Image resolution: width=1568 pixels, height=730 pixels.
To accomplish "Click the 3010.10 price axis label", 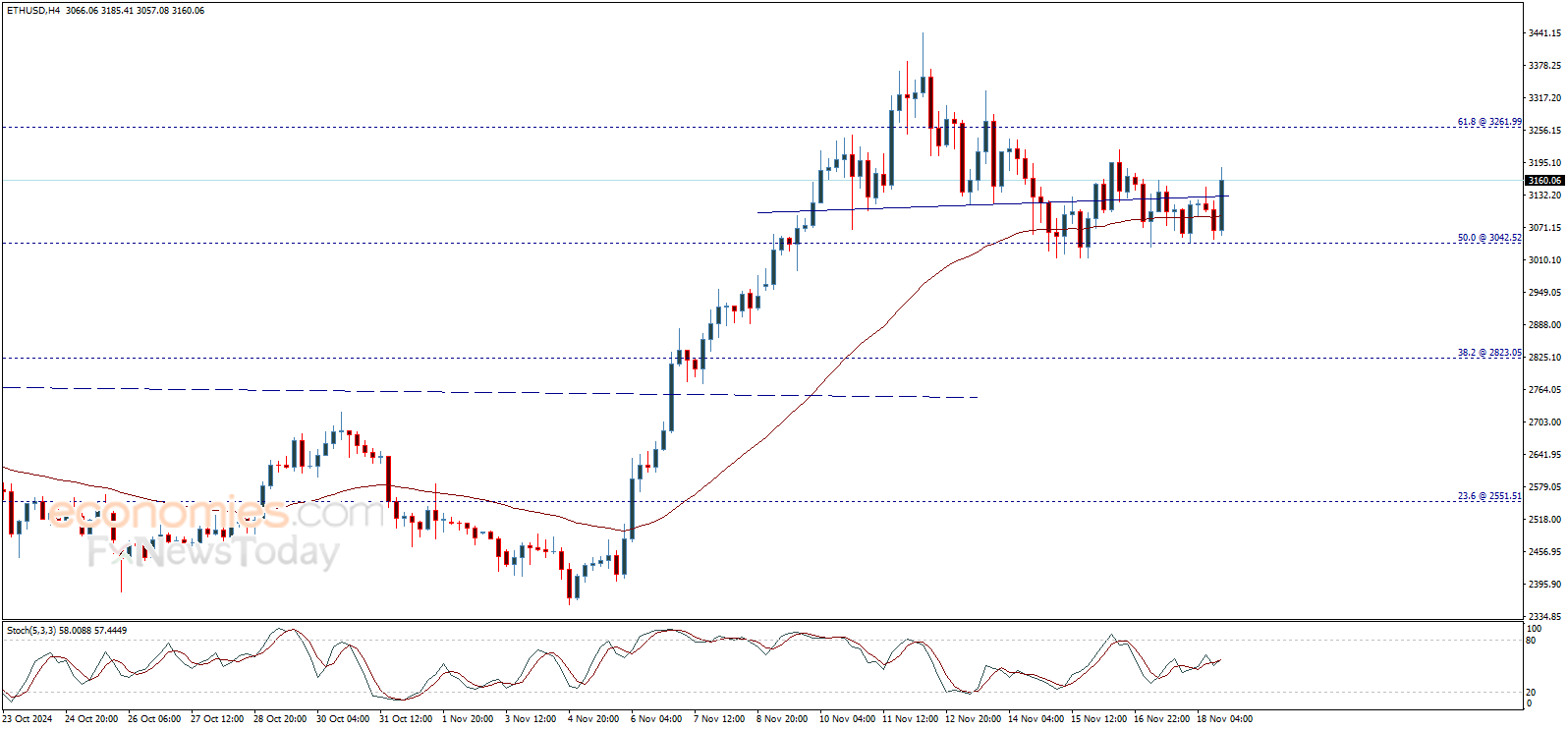I will click(x=1543, y=260).
